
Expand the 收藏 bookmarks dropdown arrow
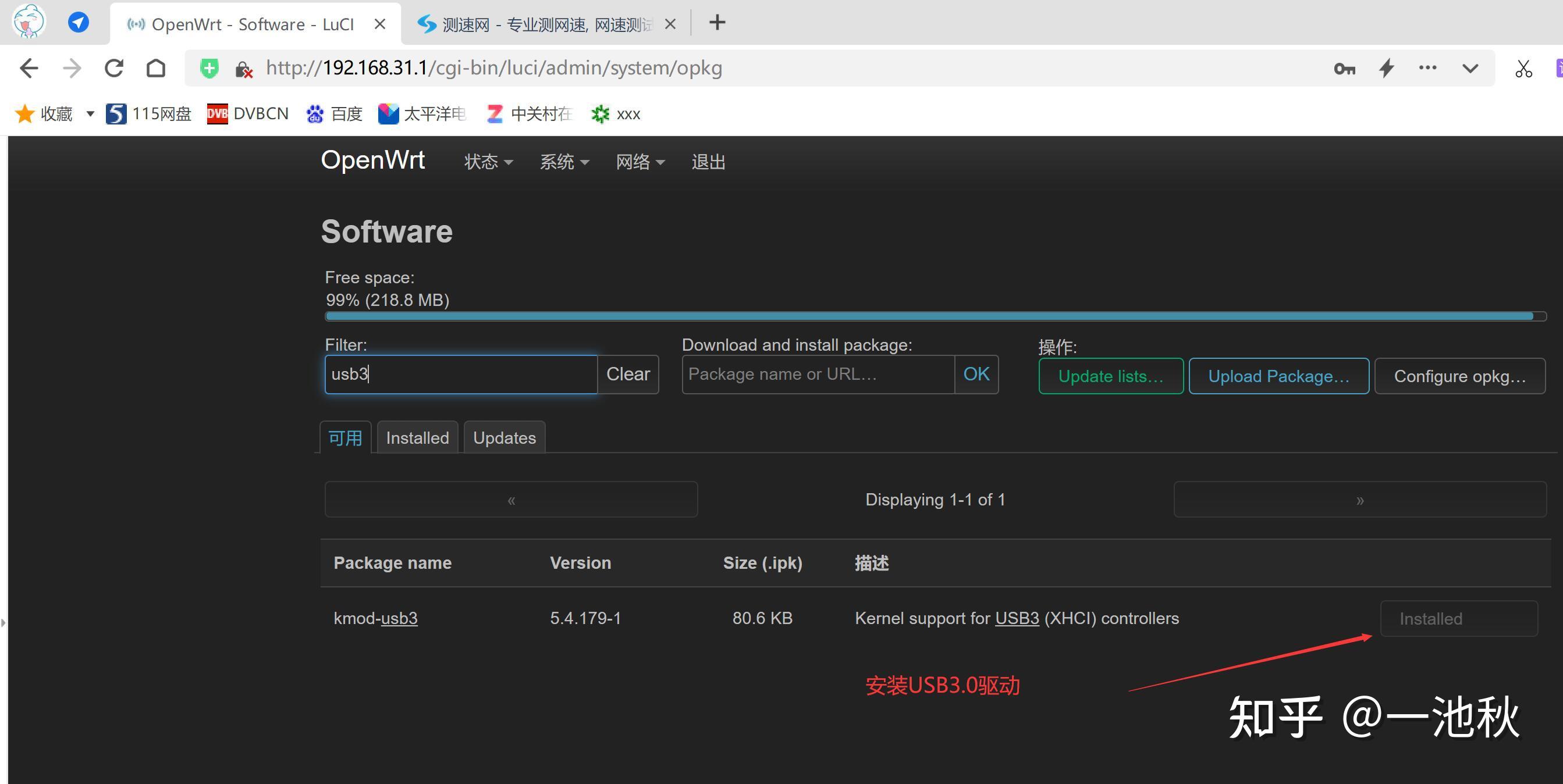tap(90, 113)
